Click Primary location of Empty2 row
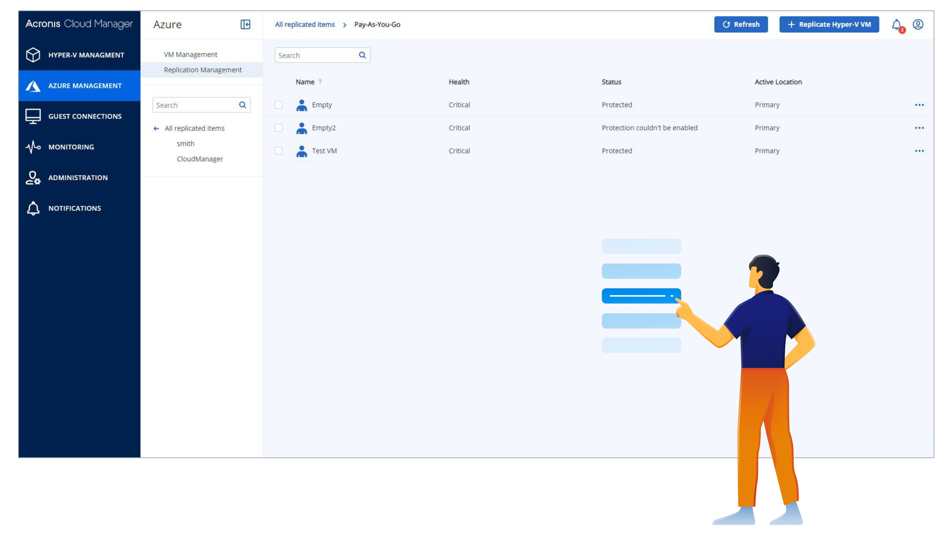950x541 pixels. tap(767, 128)
